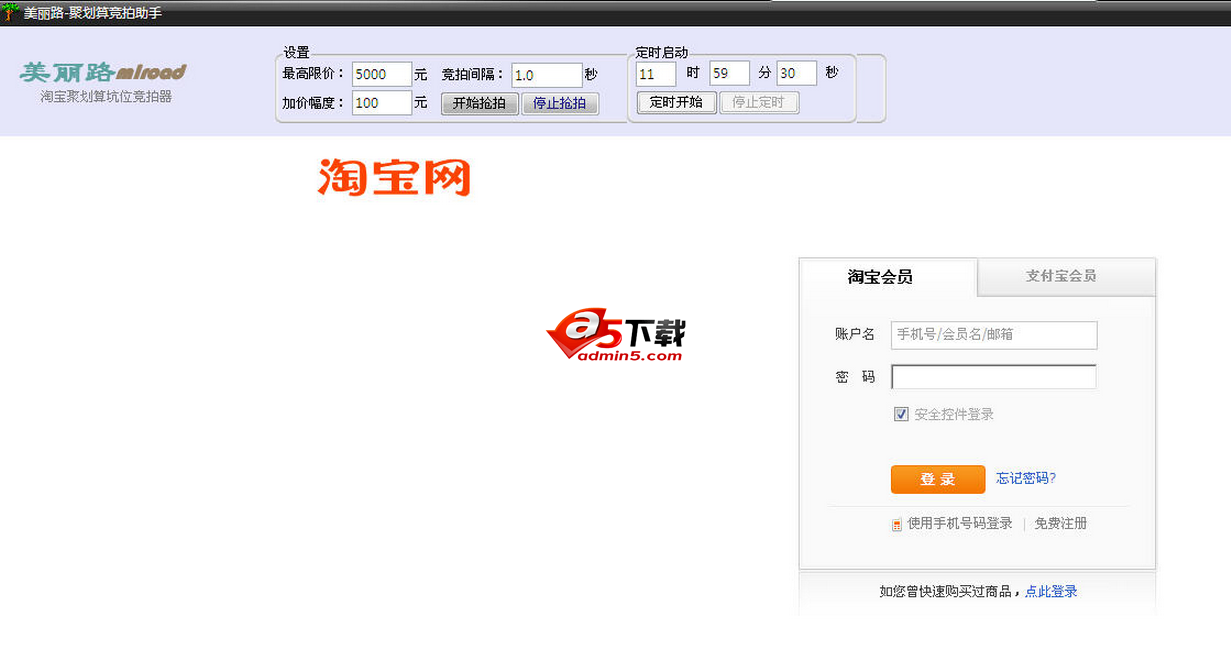Click the 美丽路 miroad logo
Screen dimensions: 1231x671
pos(103,72)
